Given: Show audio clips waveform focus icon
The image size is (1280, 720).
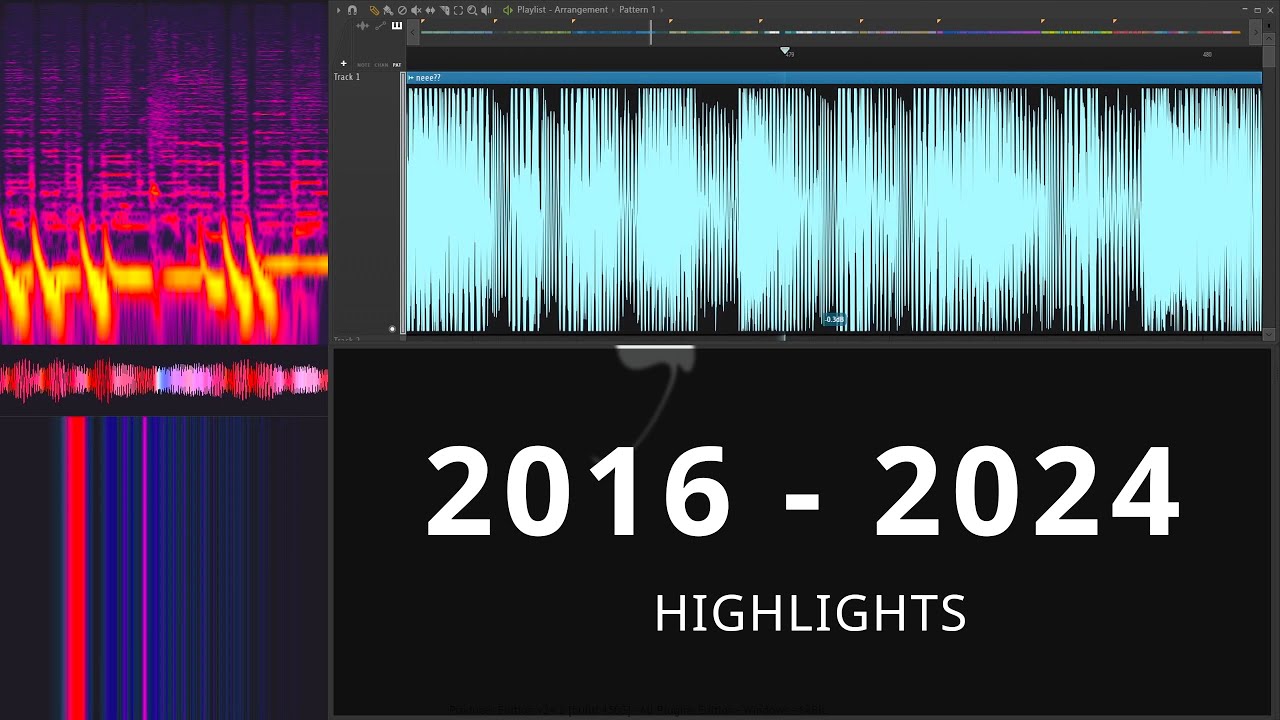Looking at the screenshot, I should point(362,26).
